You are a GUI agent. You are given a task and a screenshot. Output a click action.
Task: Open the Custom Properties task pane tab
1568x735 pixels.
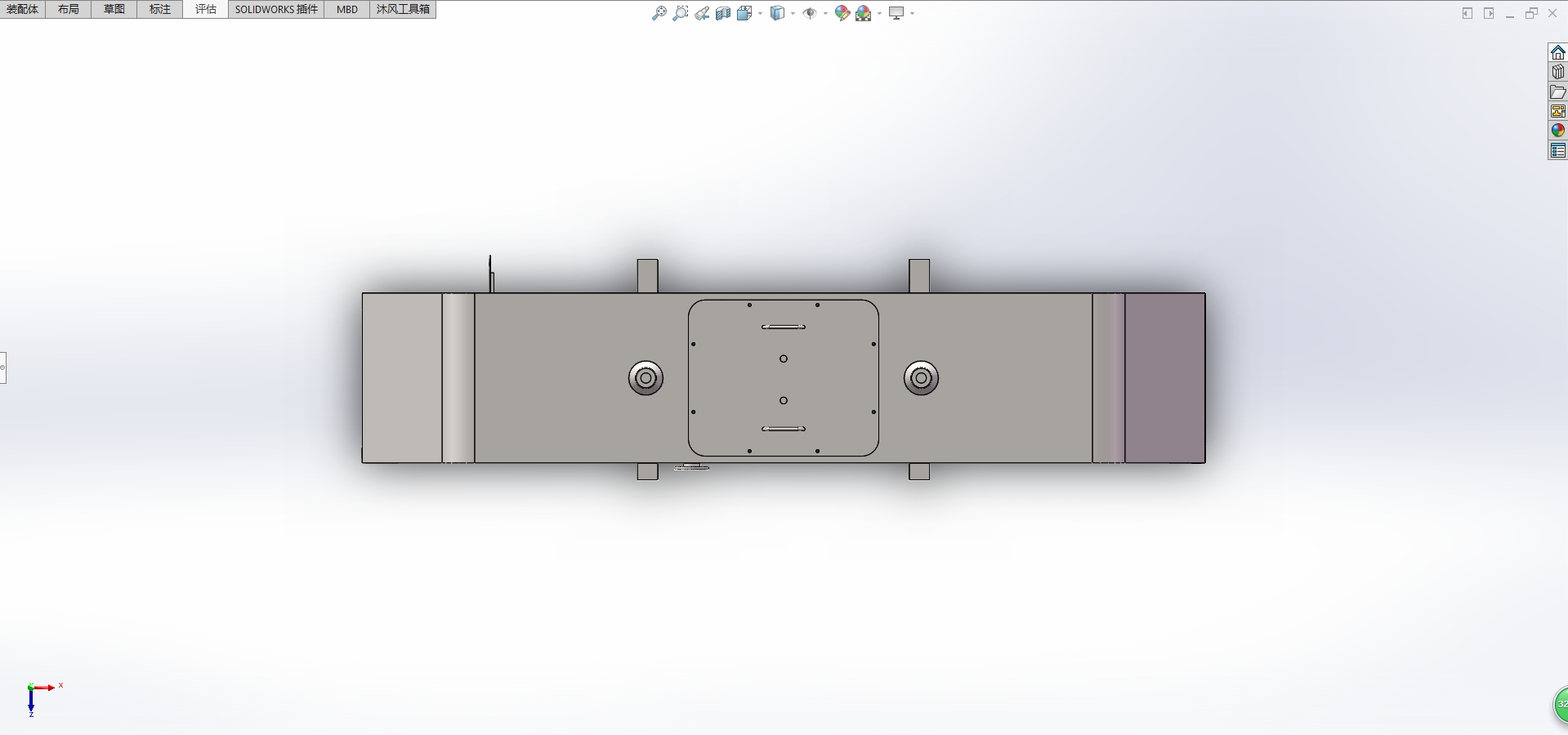(x=1558, y=150)
